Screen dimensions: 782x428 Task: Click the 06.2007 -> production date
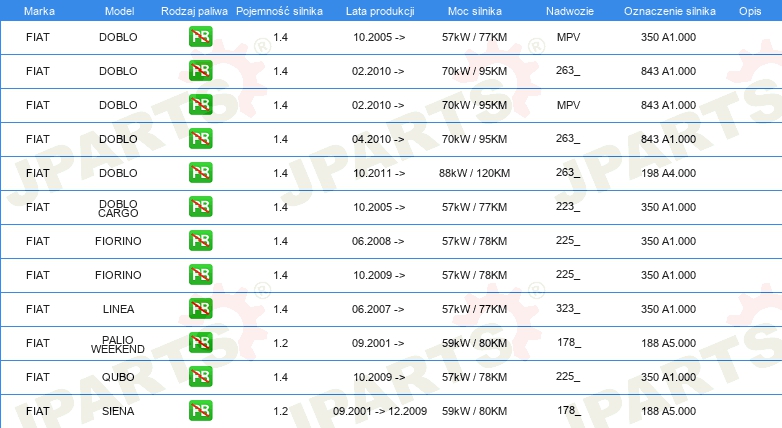click(378, 309)
